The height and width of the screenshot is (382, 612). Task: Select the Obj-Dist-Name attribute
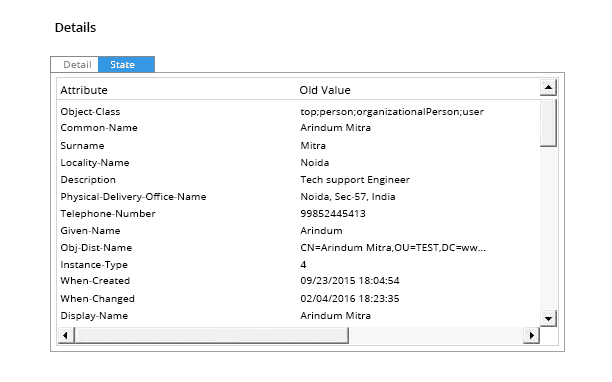96,248
